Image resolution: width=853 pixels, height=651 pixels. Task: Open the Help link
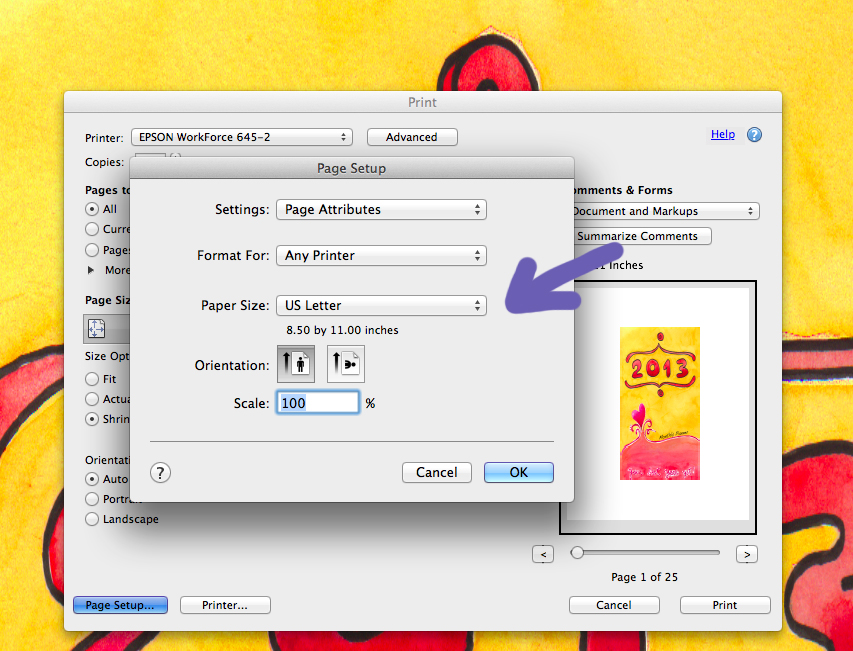(722, 134)
